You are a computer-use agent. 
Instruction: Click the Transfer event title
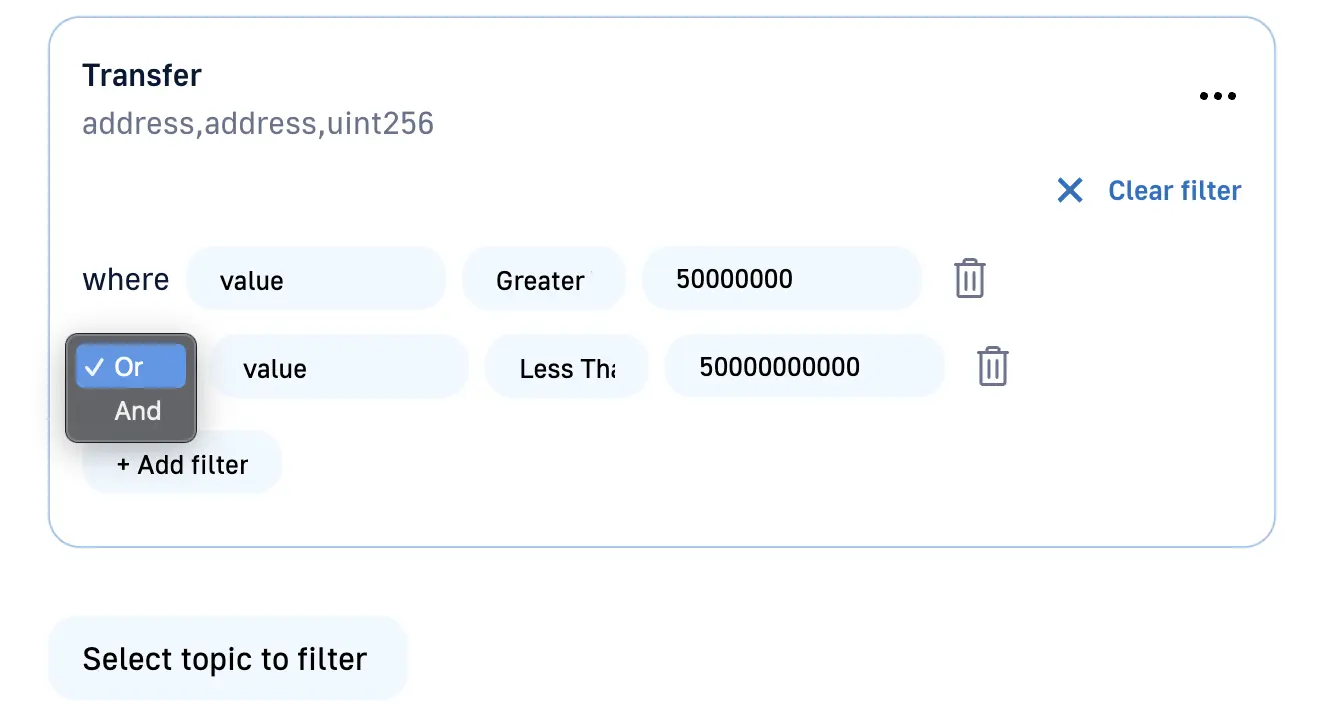142,75
